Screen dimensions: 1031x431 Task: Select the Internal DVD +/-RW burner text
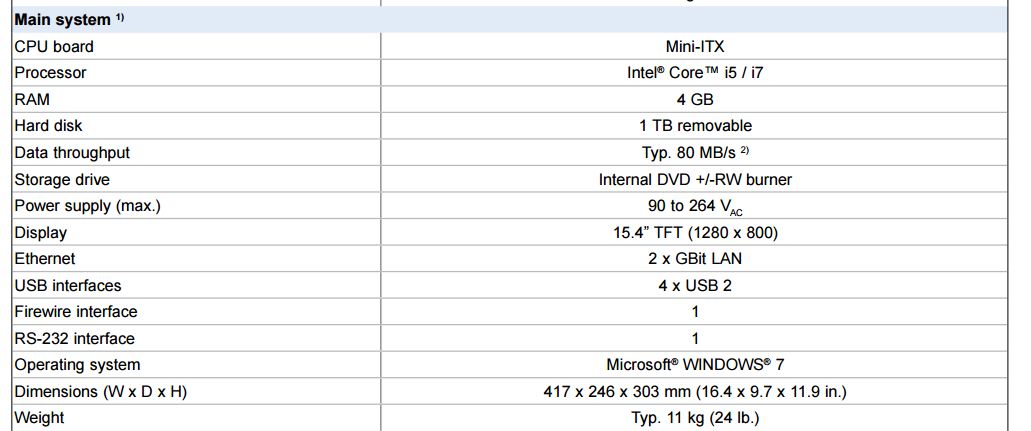click(695, 180)
